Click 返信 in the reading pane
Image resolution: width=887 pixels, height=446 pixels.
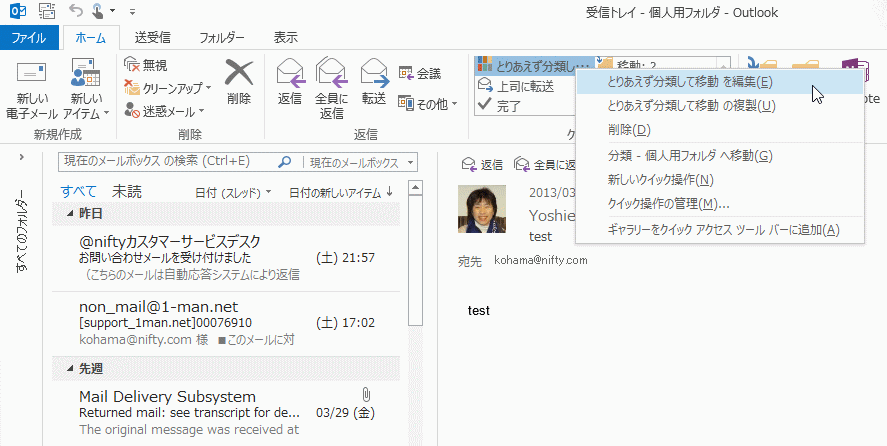[483, 165]
